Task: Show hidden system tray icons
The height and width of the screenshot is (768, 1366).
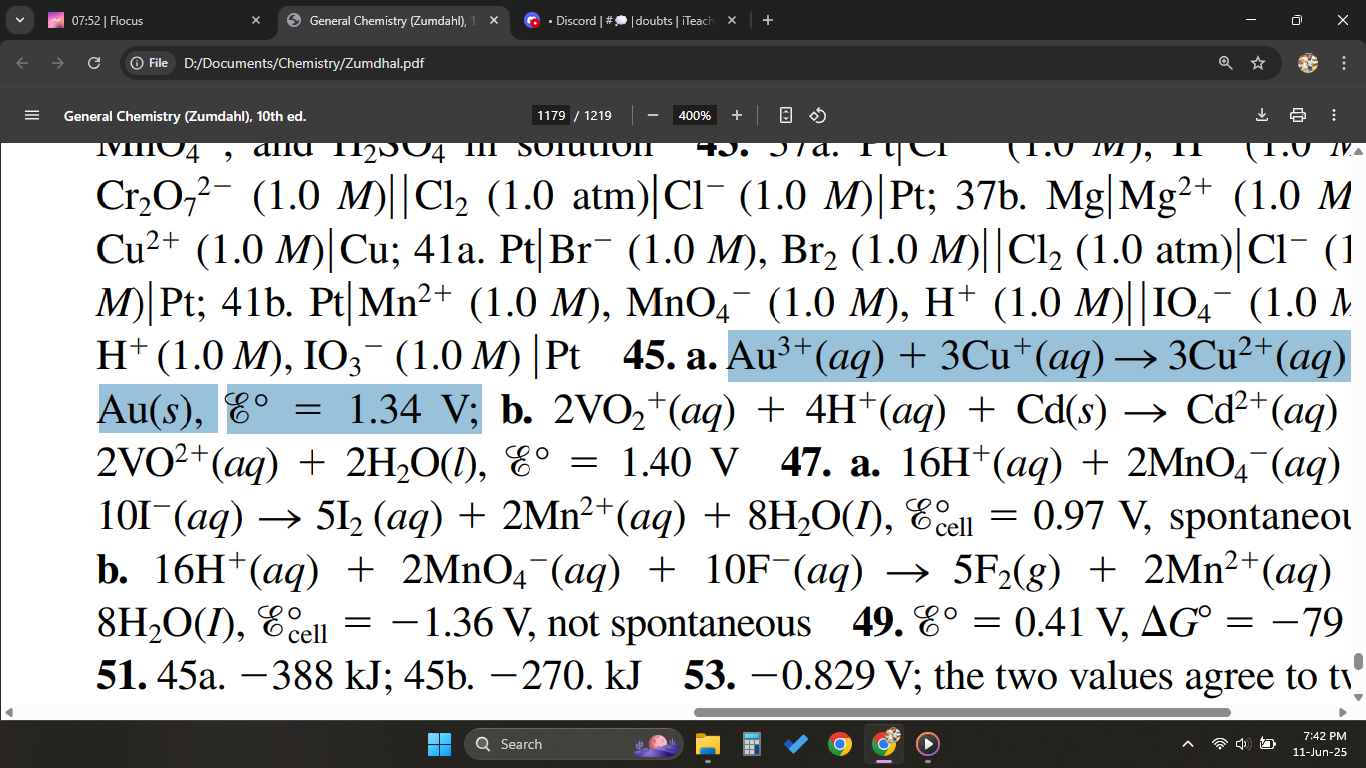Action: click(1189, 744)
